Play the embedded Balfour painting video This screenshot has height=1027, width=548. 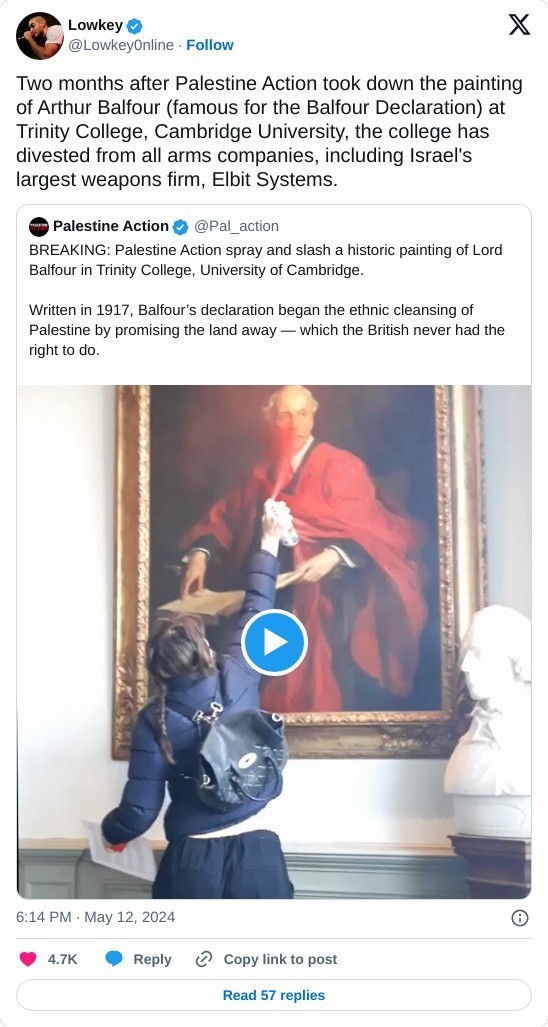click(x=274, y=643)
